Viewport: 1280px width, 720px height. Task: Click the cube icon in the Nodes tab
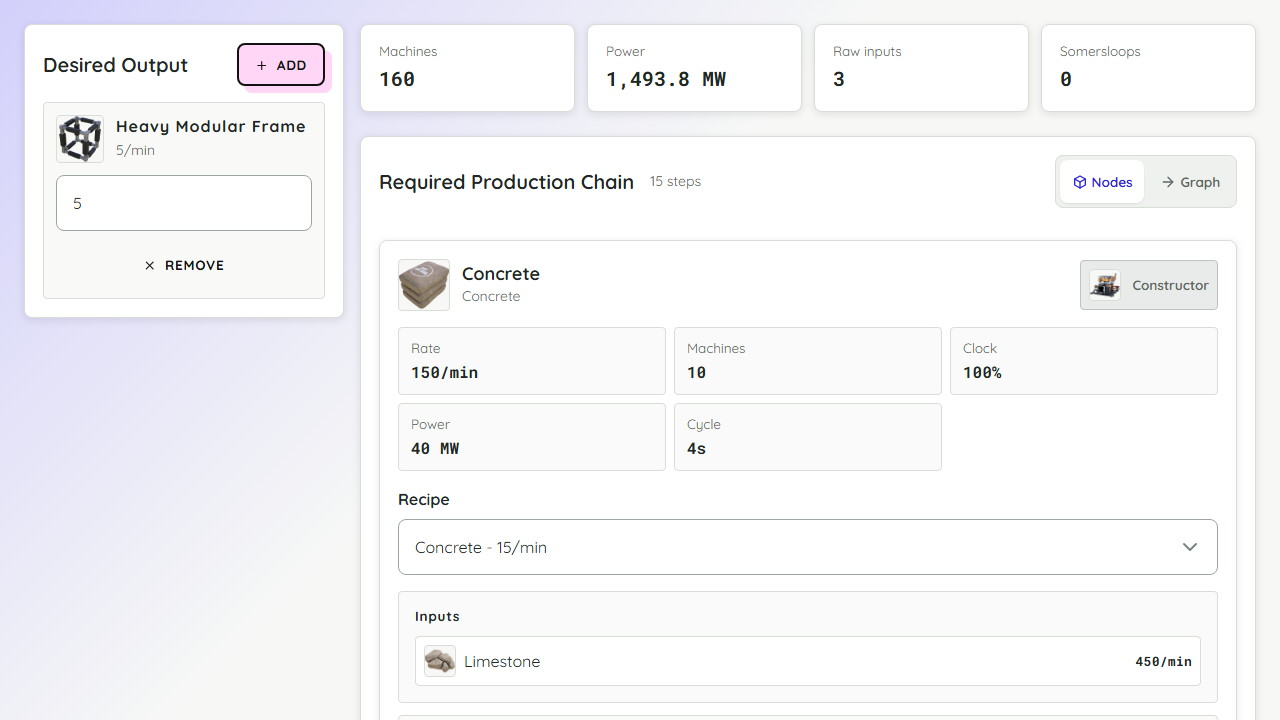[x=1080, y=182]
